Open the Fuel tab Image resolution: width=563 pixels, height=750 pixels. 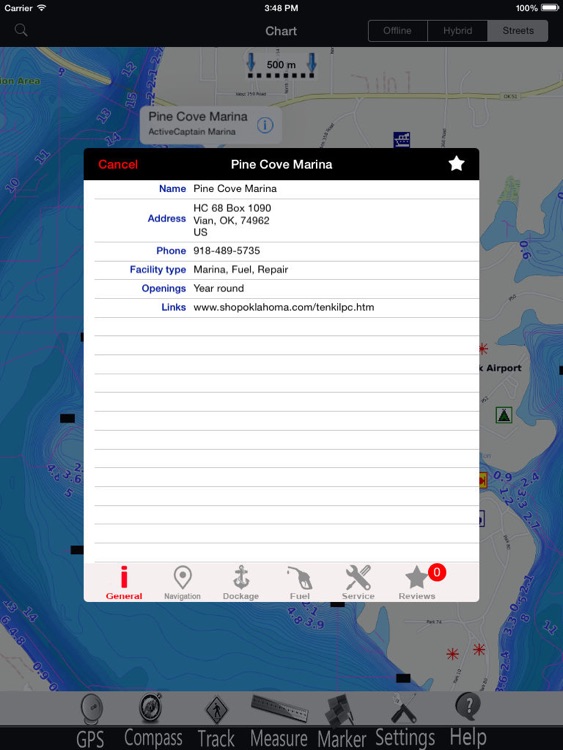click(x=299, y=582)
